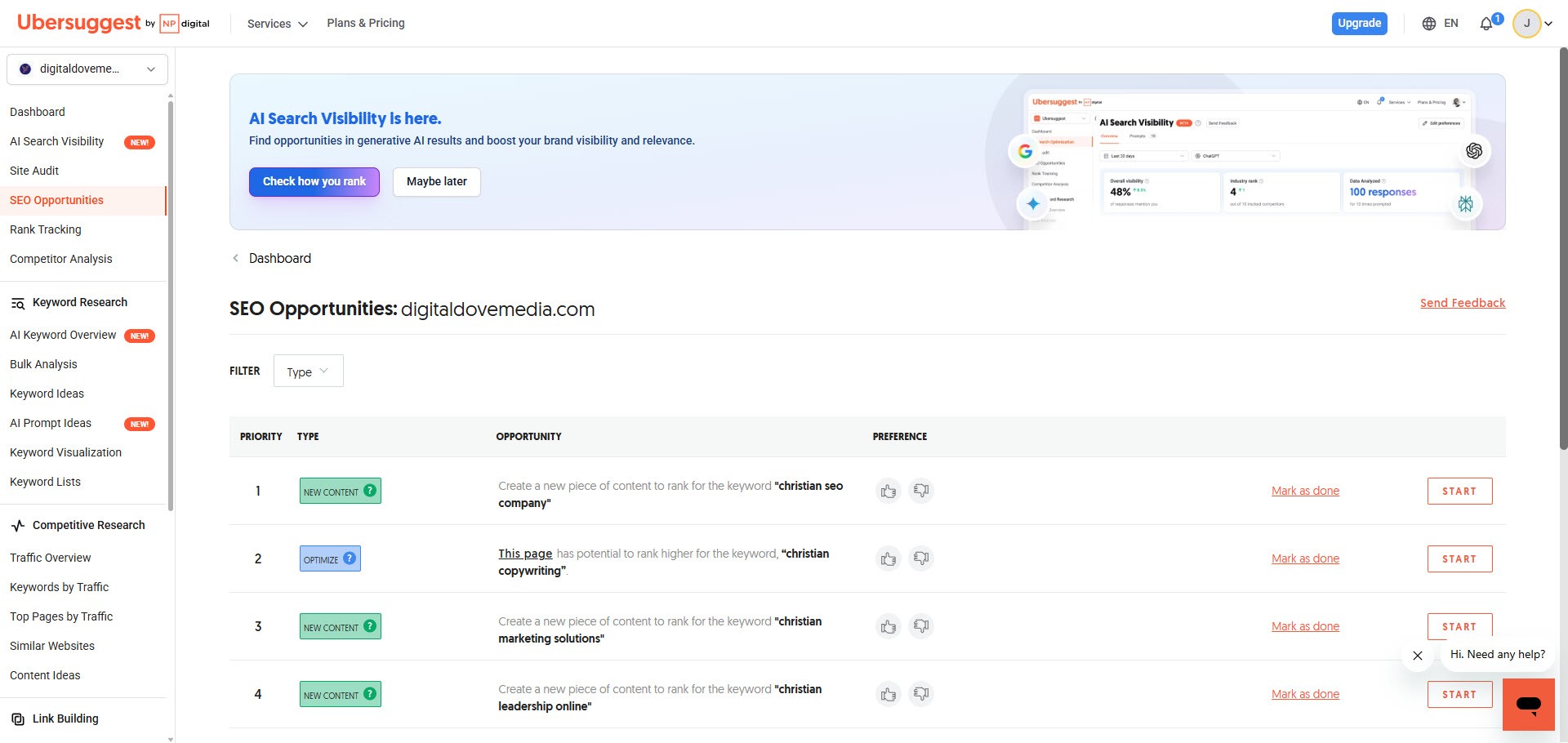Open Competitor Analysis
1568x743 pixels.
tap(61, 259)
